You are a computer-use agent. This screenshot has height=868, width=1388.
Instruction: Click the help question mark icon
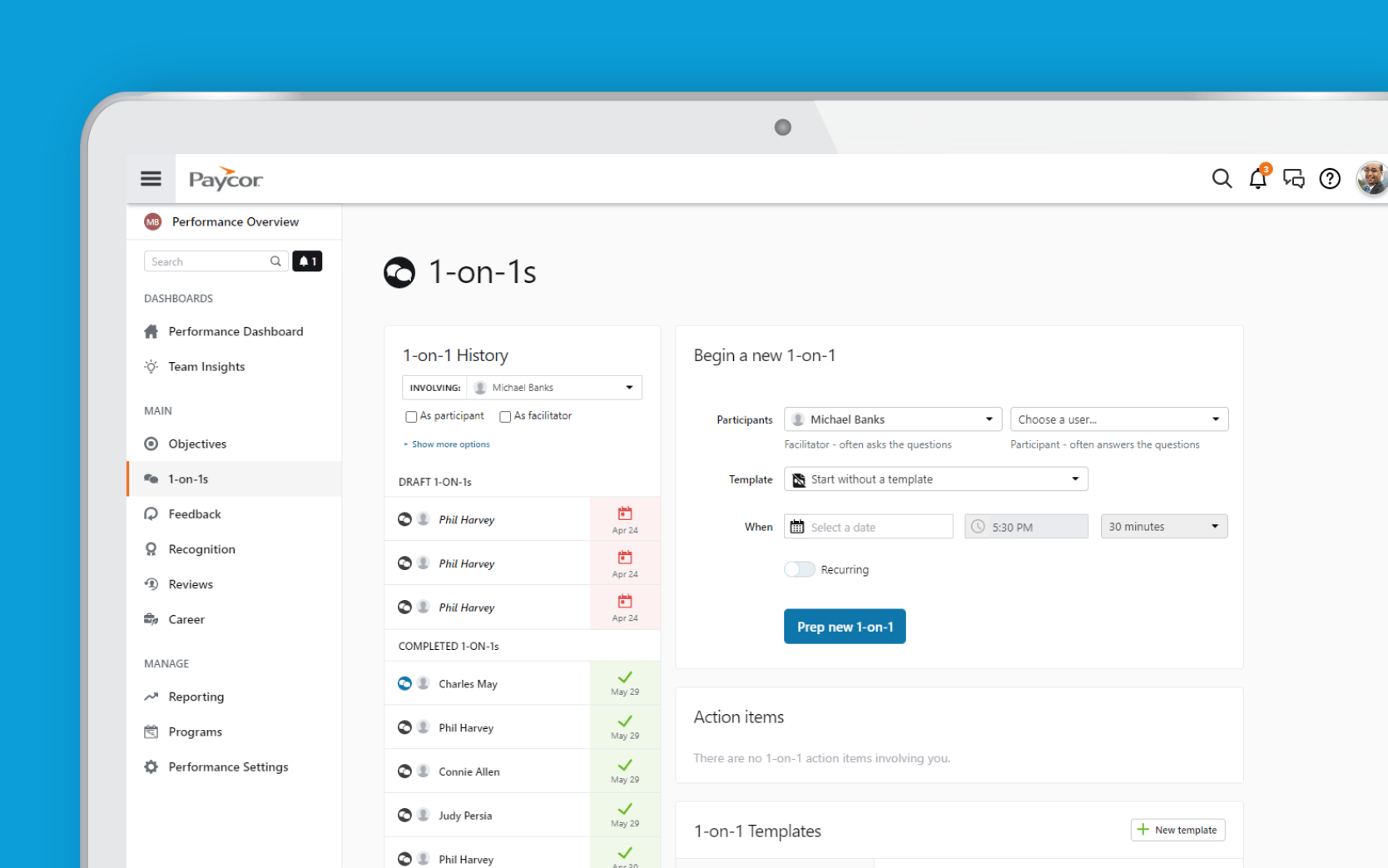pyautogui.click(x=1330, y=178)
